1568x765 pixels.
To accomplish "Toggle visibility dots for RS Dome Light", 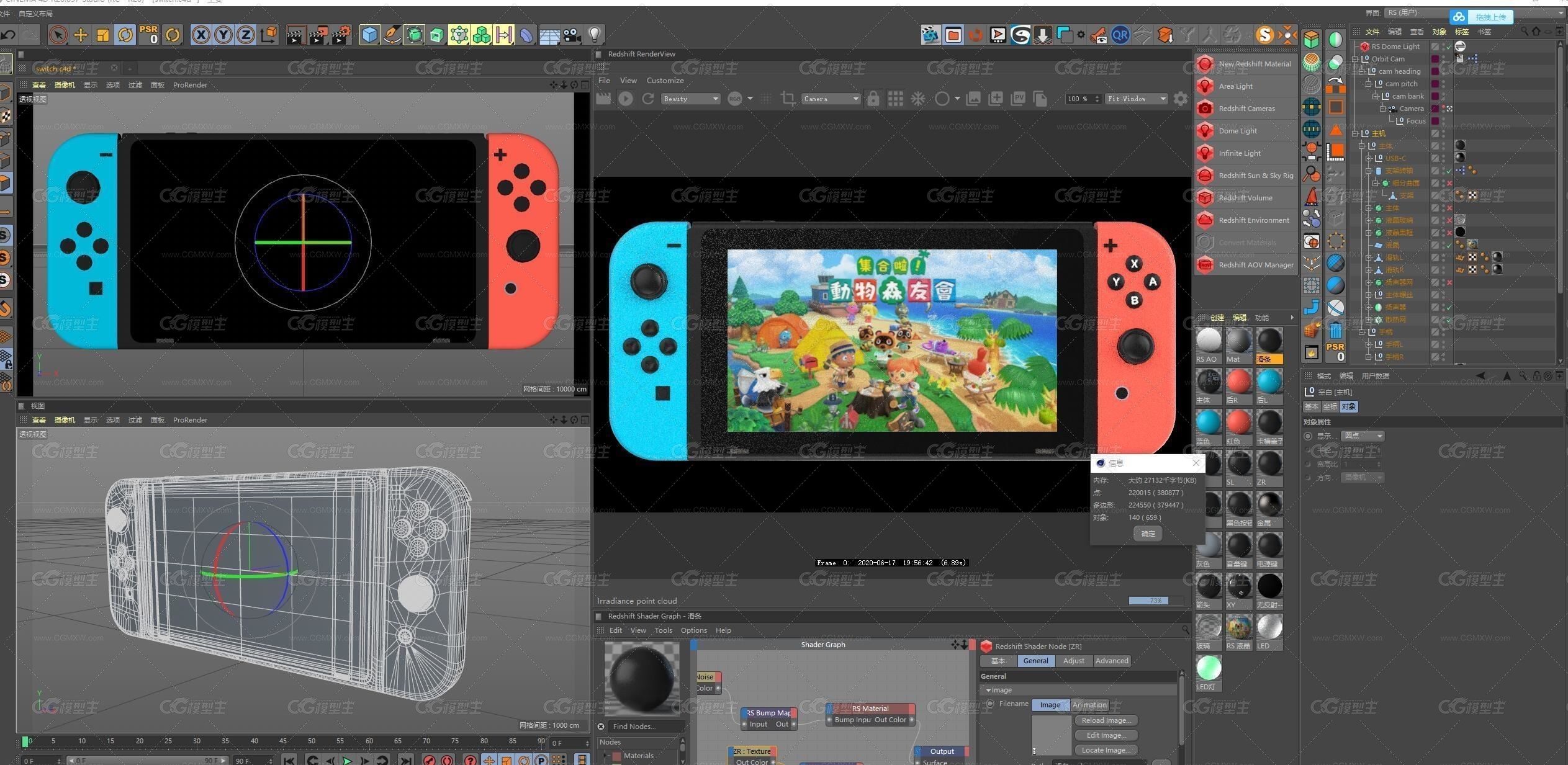I will (1444, 47).
